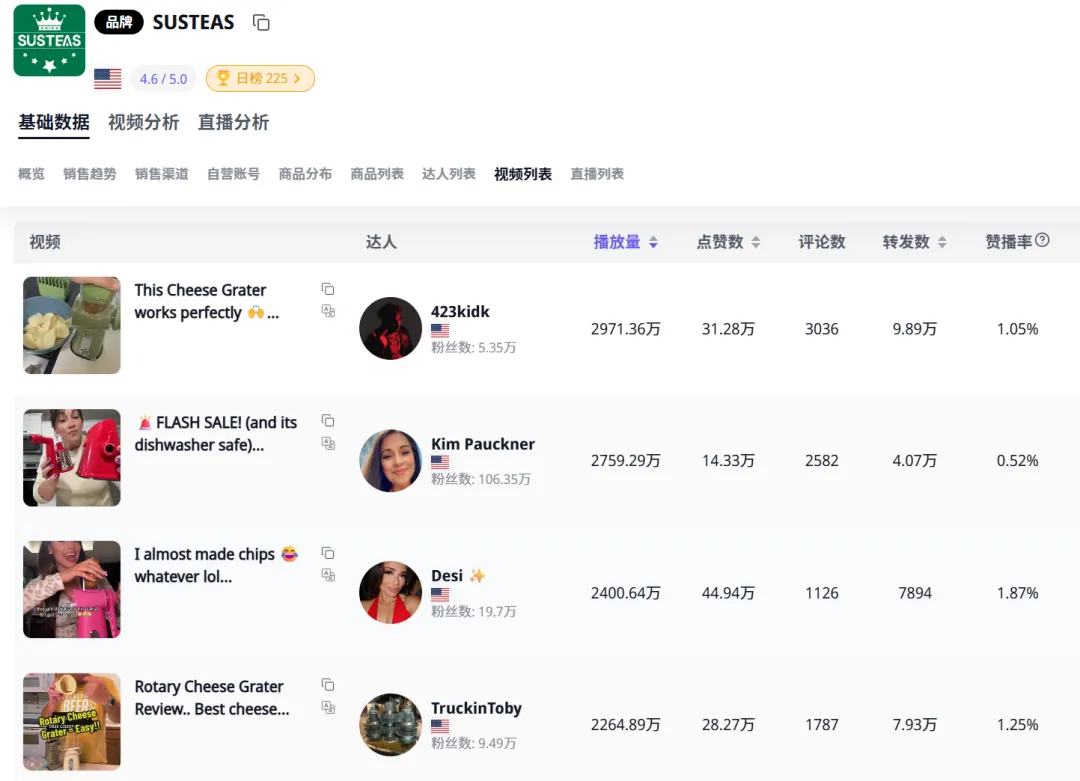
Task: Open the This Cheese Grater works perfectly title
Action: tap(207, 301)
